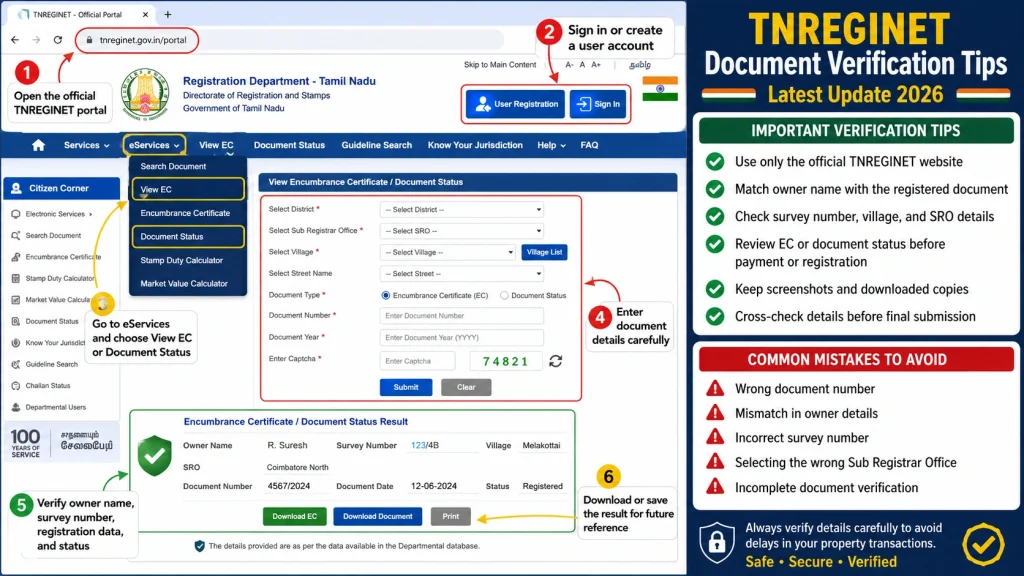The width and height of the screenshot is (1024, 576).
Task: Expand the Services menu
Action: point(86,145)
